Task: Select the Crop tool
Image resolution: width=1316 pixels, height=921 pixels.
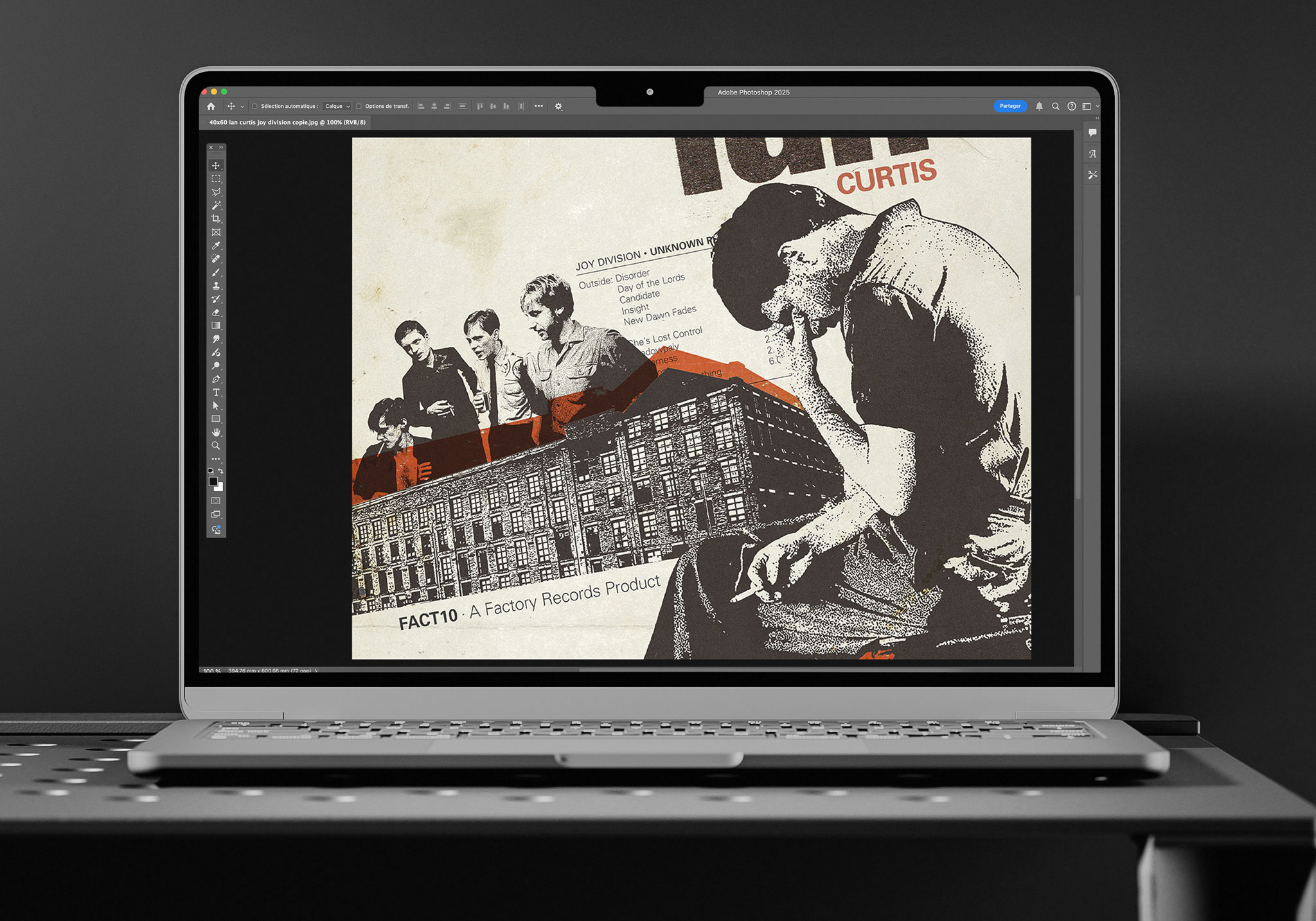Action: (216, 219)
